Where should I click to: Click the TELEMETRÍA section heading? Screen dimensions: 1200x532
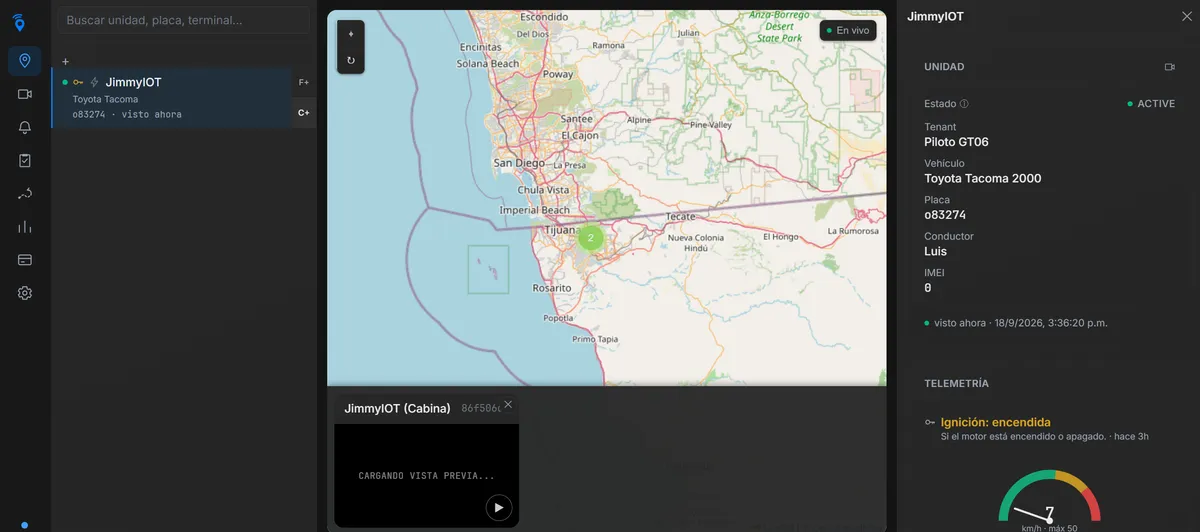click(x=957, y=384)
